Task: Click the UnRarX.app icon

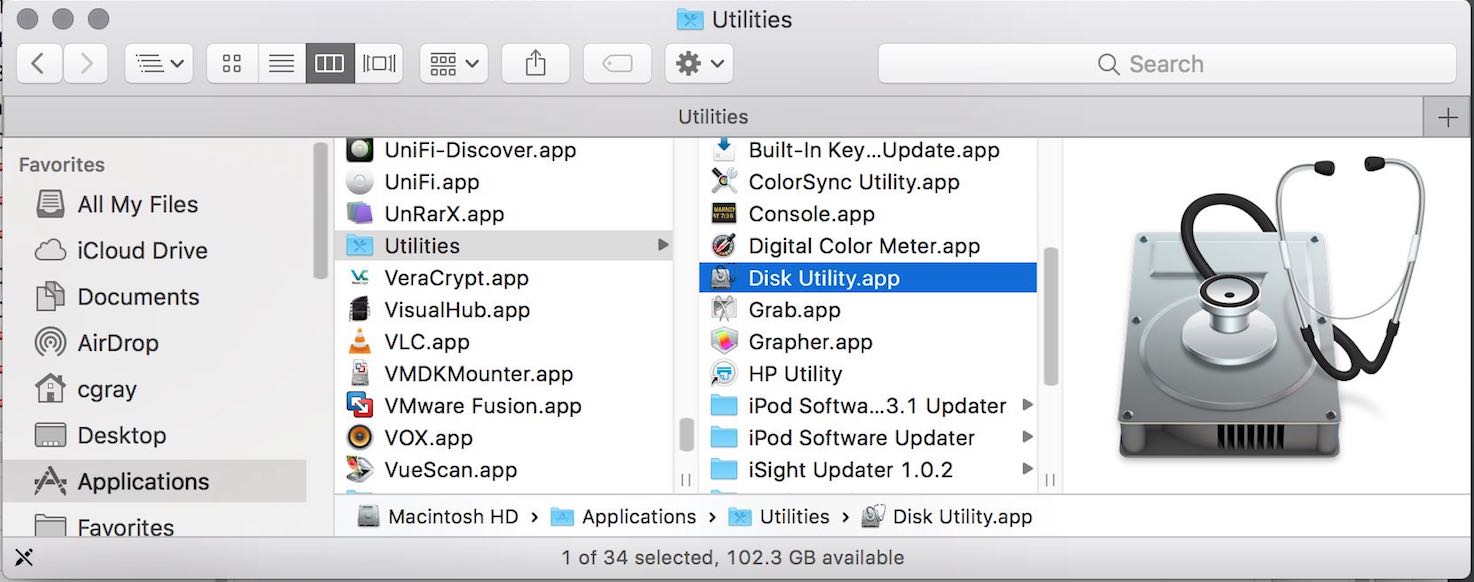Action: pos(359,214)
